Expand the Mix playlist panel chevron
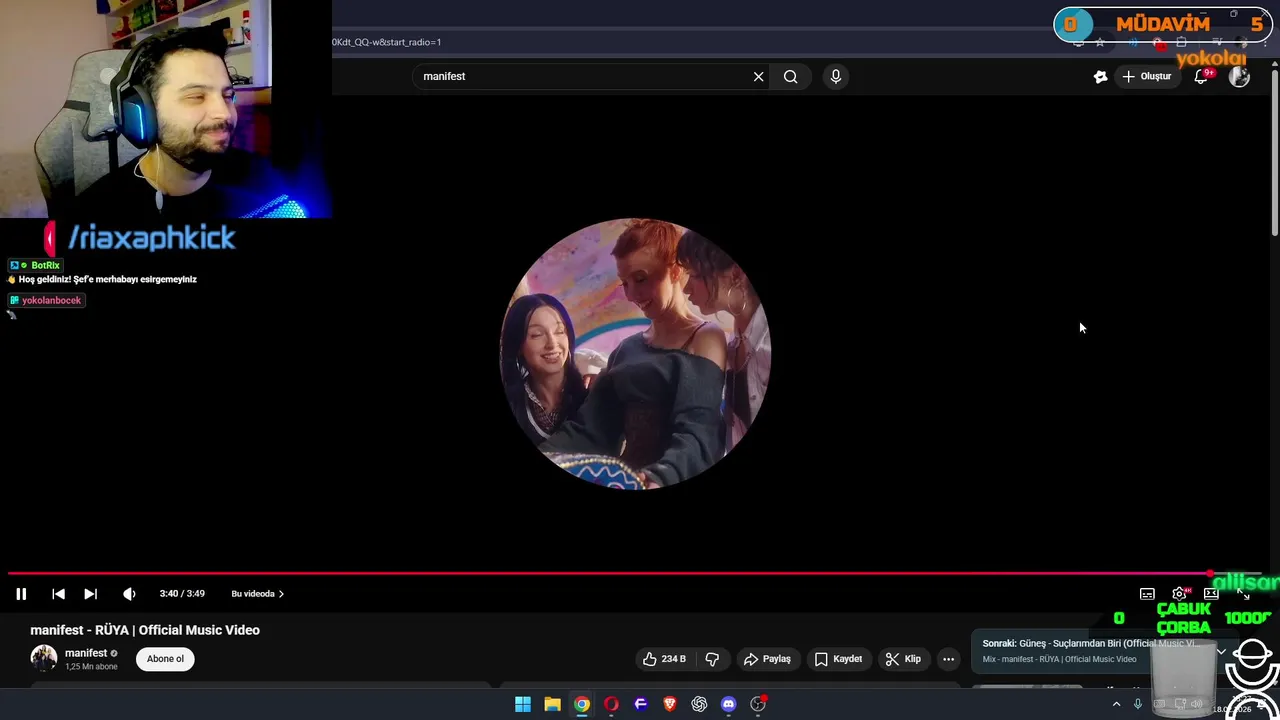 (x=1221, y=652)
